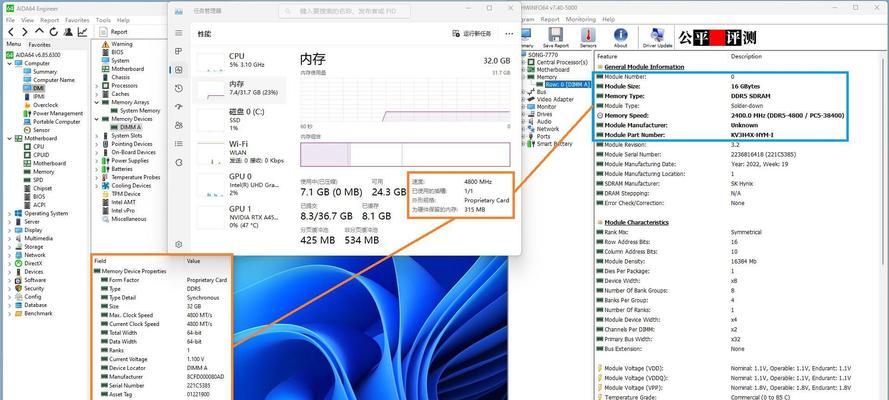Open Task Manager settings gear
Viewport: 889px width, 400px height.
[179, 244]
